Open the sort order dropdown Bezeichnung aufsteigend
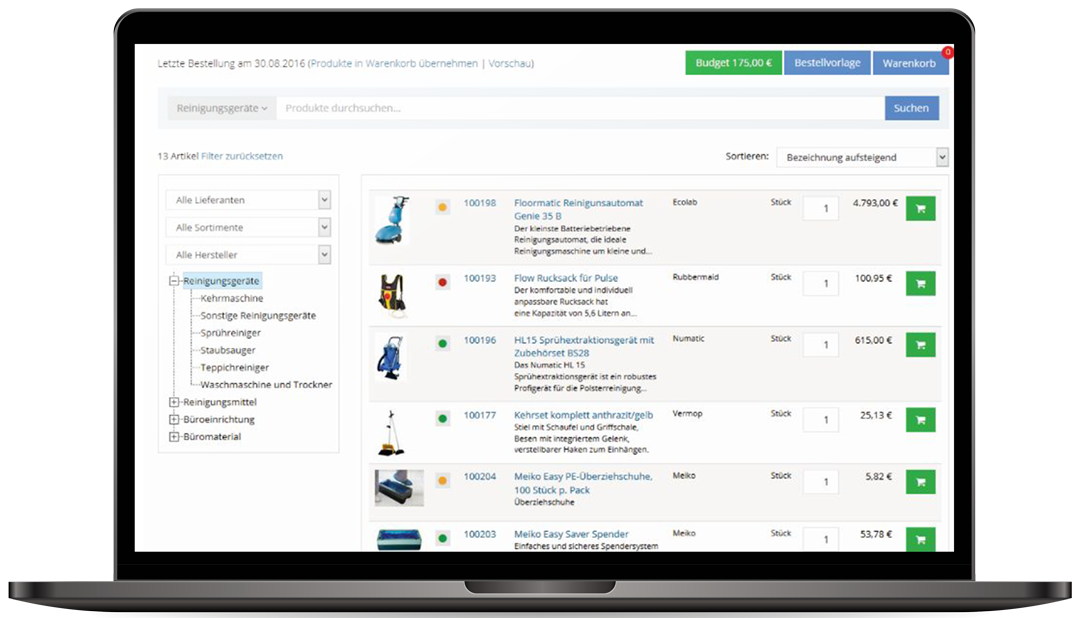The height and width of the screenshot is (618, 1080). pos(861,158)
